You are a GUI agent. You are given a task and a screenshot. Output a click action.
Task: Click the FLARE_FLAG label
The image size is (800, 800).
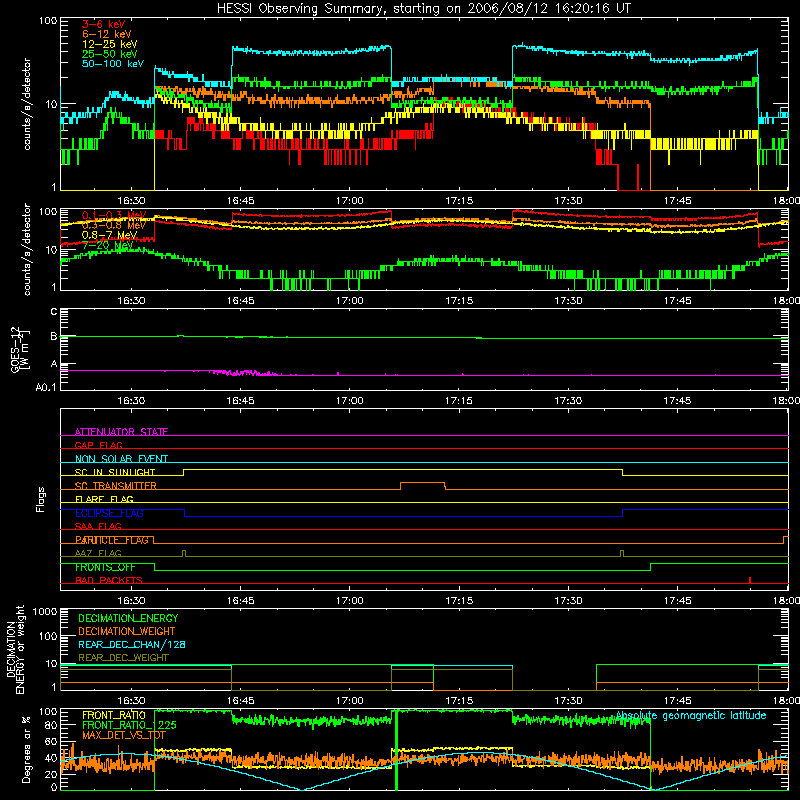104,499
